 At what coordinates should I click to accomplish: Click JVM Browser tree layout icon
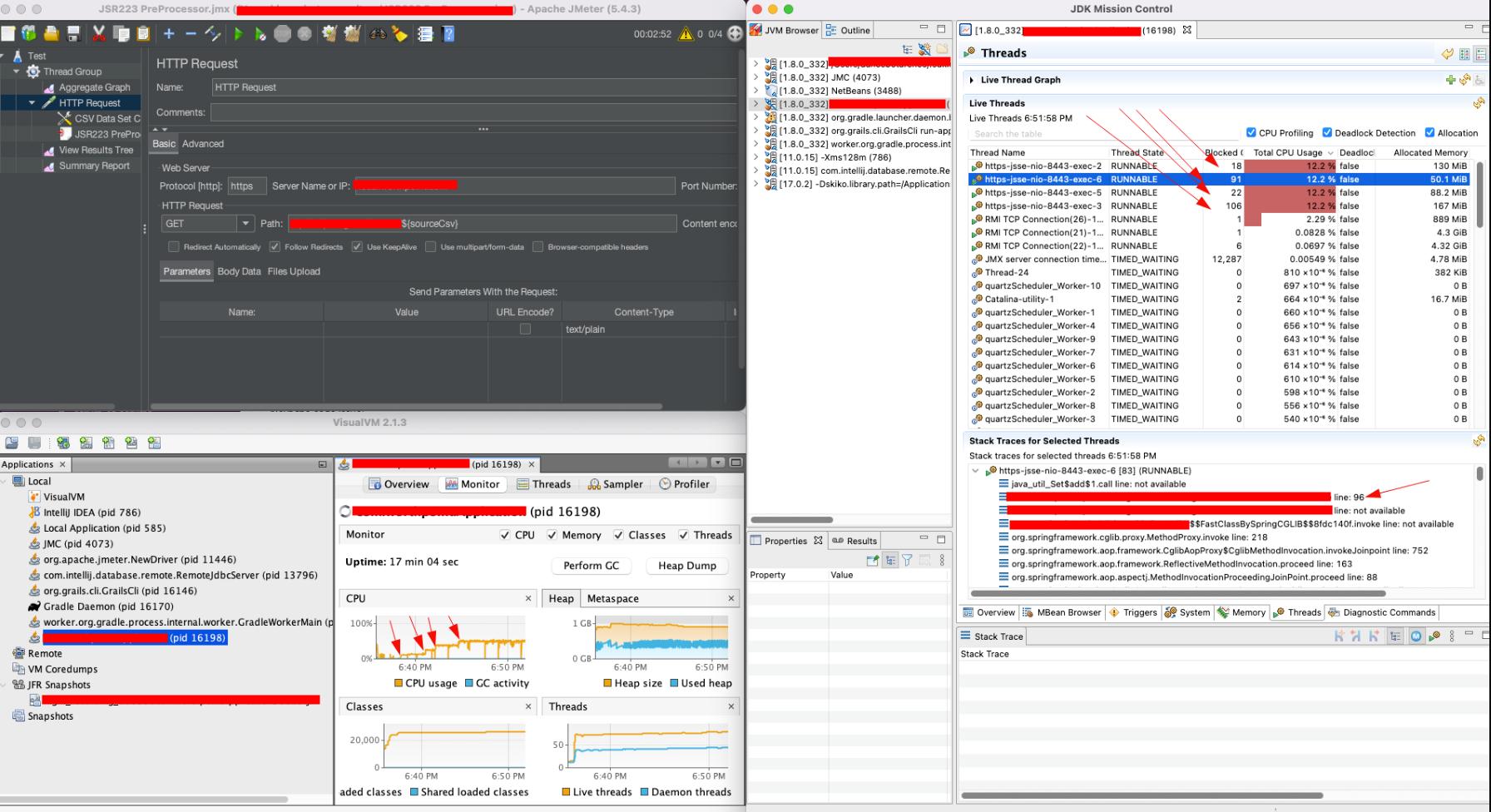click(x=908, y=49)
